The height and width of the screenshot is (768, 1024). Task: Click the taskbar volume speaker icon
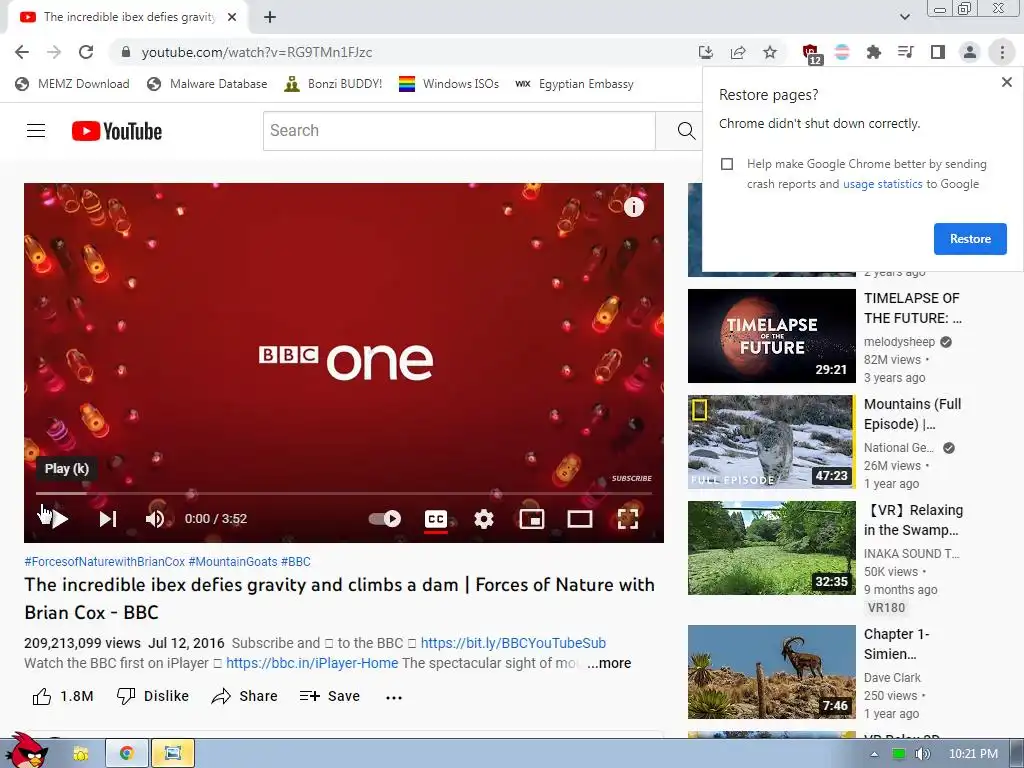pyautogui.click(x=922, y=754)
